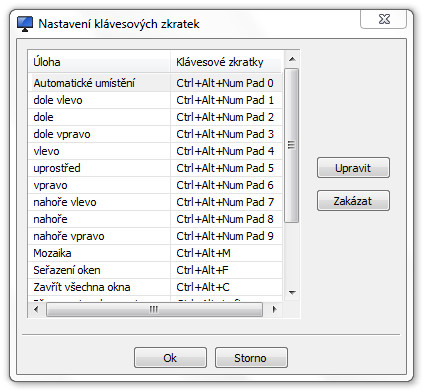This screenshot has width=425, height=390.
Task: Select the uprostřed task row
Action: [155, 168]
